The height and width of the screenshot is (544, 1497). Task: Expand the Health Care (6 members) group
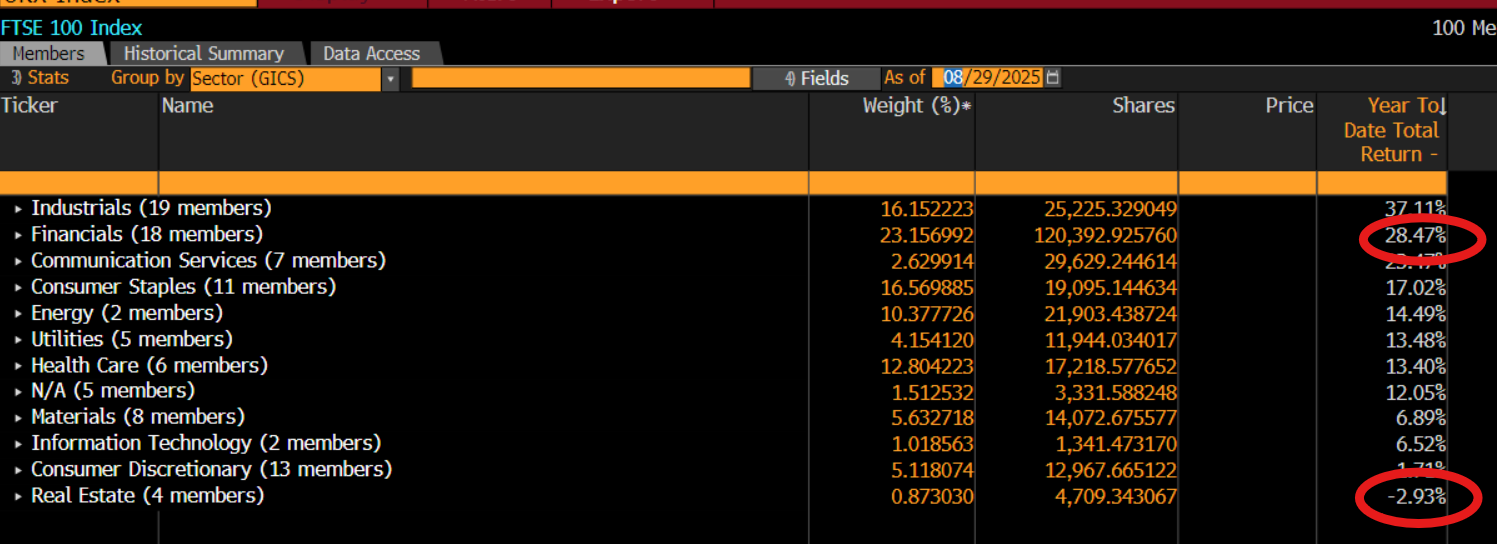(x=18, y=366)
